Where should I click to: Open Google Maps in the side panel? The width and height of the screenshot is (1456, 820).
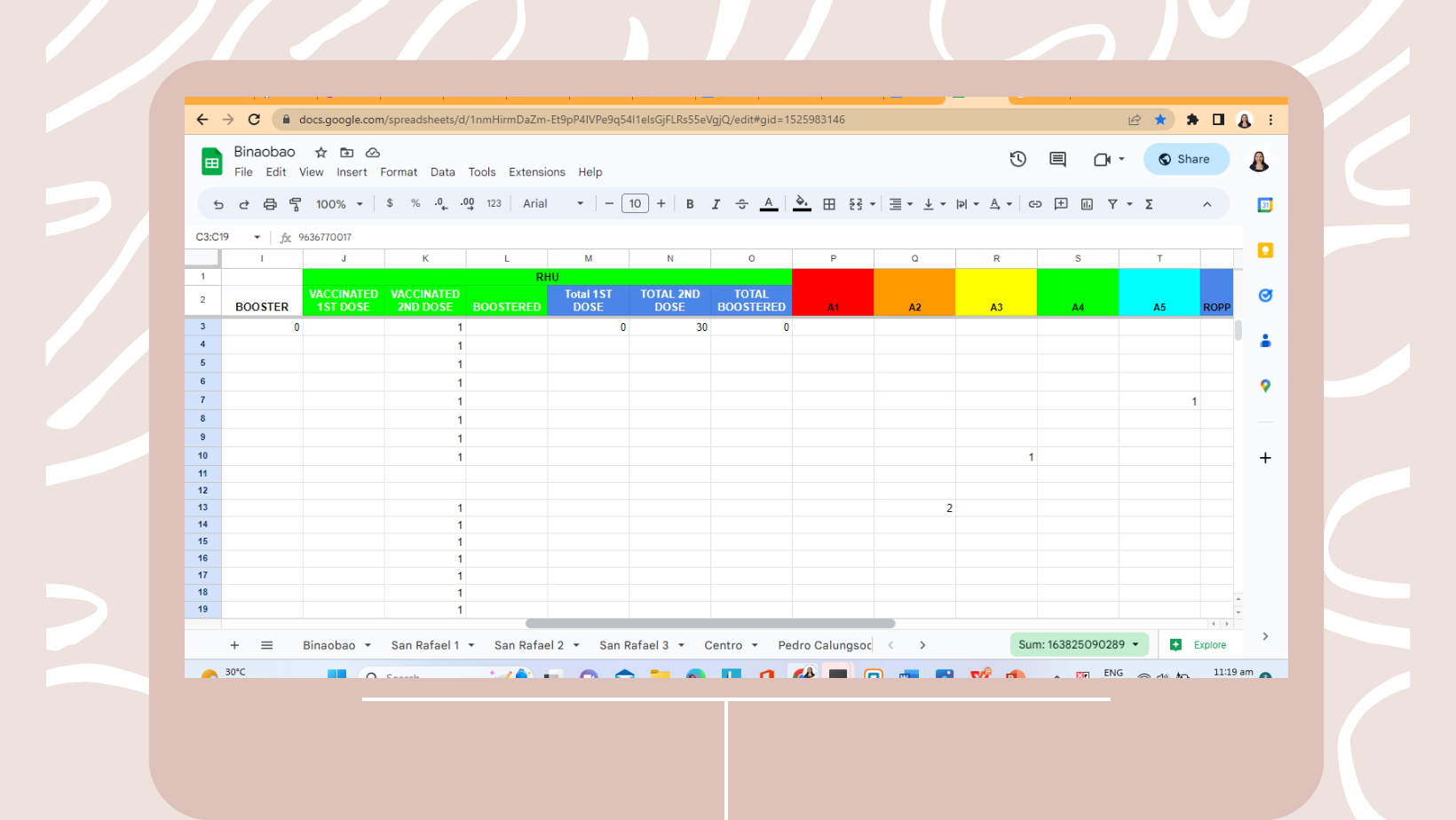pos(1265,386)
